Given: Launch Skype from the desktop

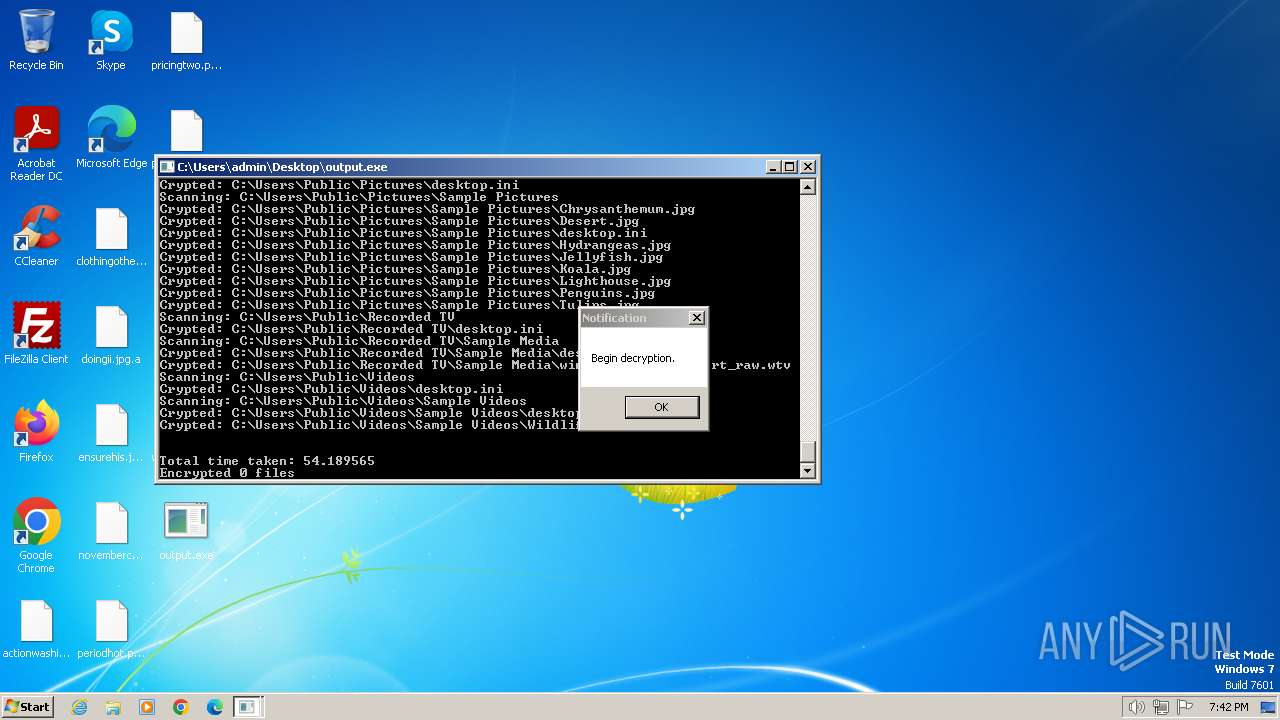Looking at the screenshot, I should 111,41.
